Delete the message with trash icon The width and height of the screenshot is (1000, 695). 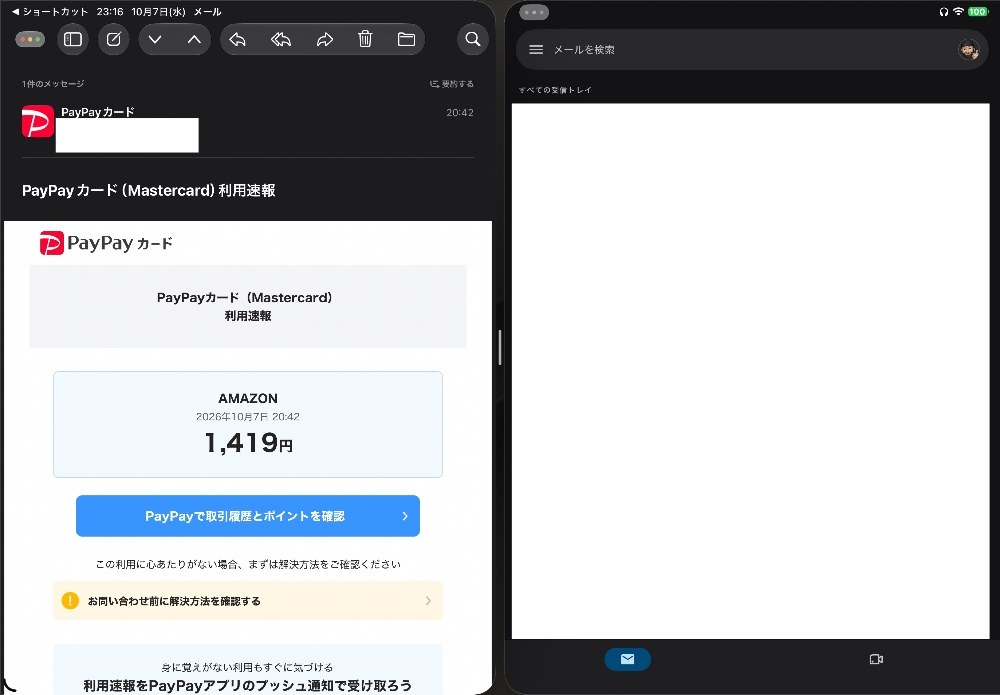[365, 40]
